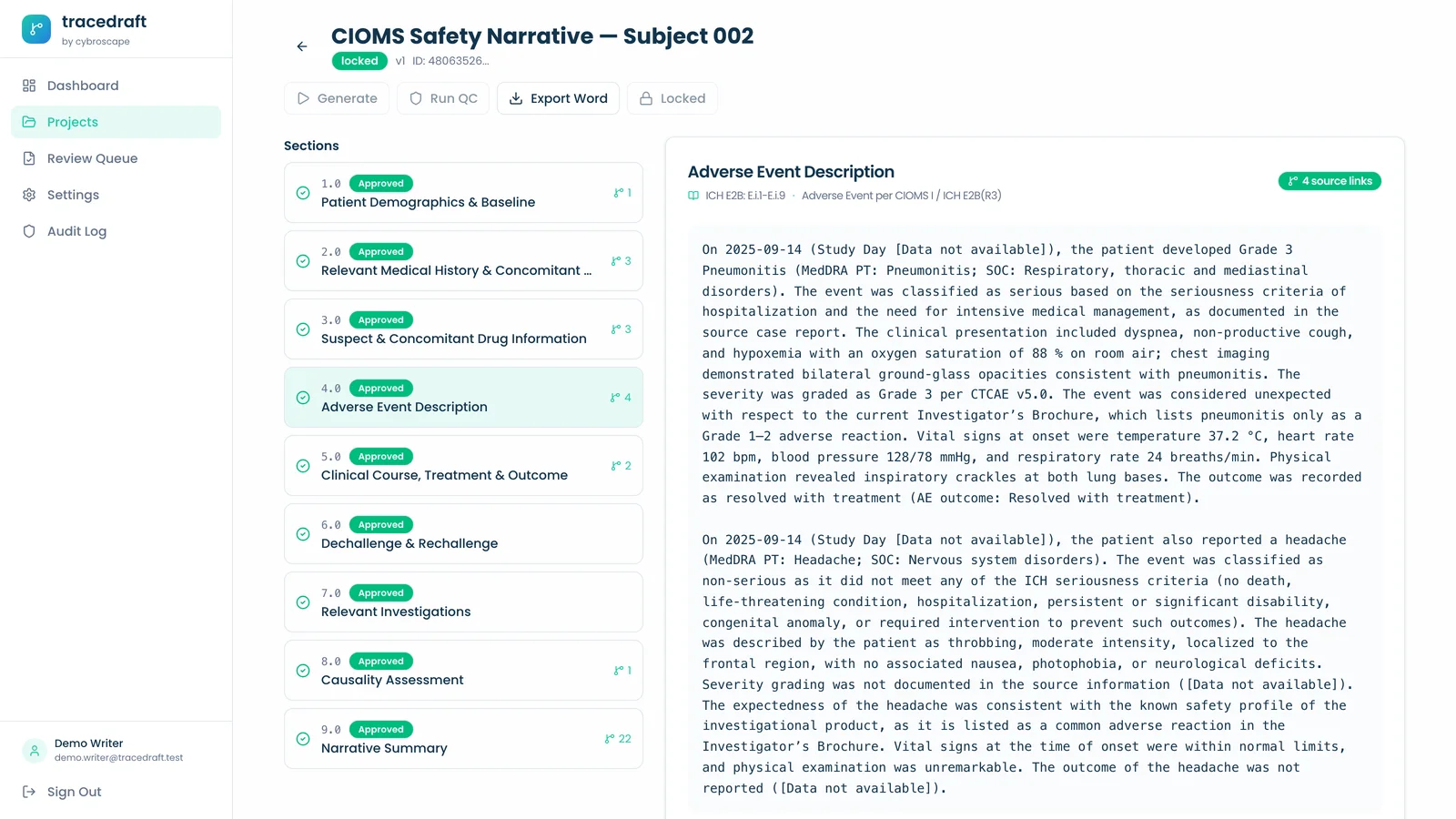Click the book icon beside ICH E2B reference

tap(693, 196)
